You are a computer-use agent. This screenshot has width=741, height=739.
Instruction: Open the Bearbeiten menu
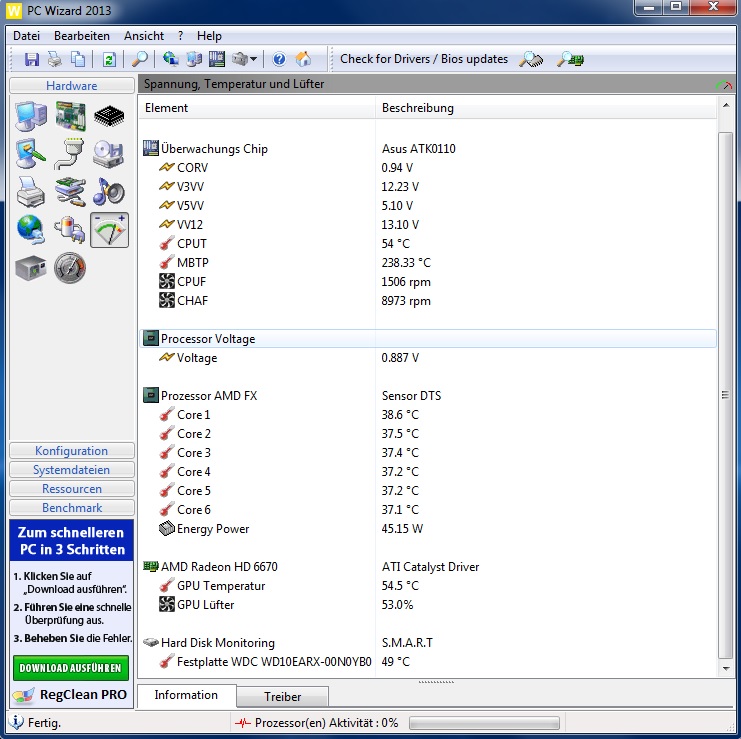coord(82,36)
